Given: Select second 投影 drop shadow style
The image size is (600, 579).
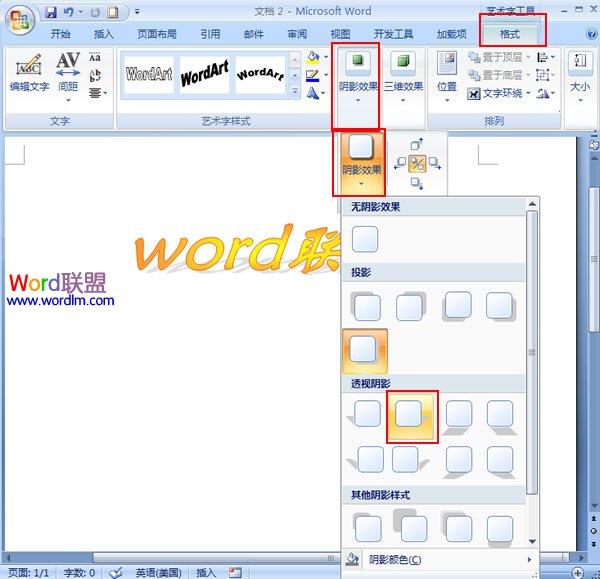Looking at the screenshot, I should [410, 306].
